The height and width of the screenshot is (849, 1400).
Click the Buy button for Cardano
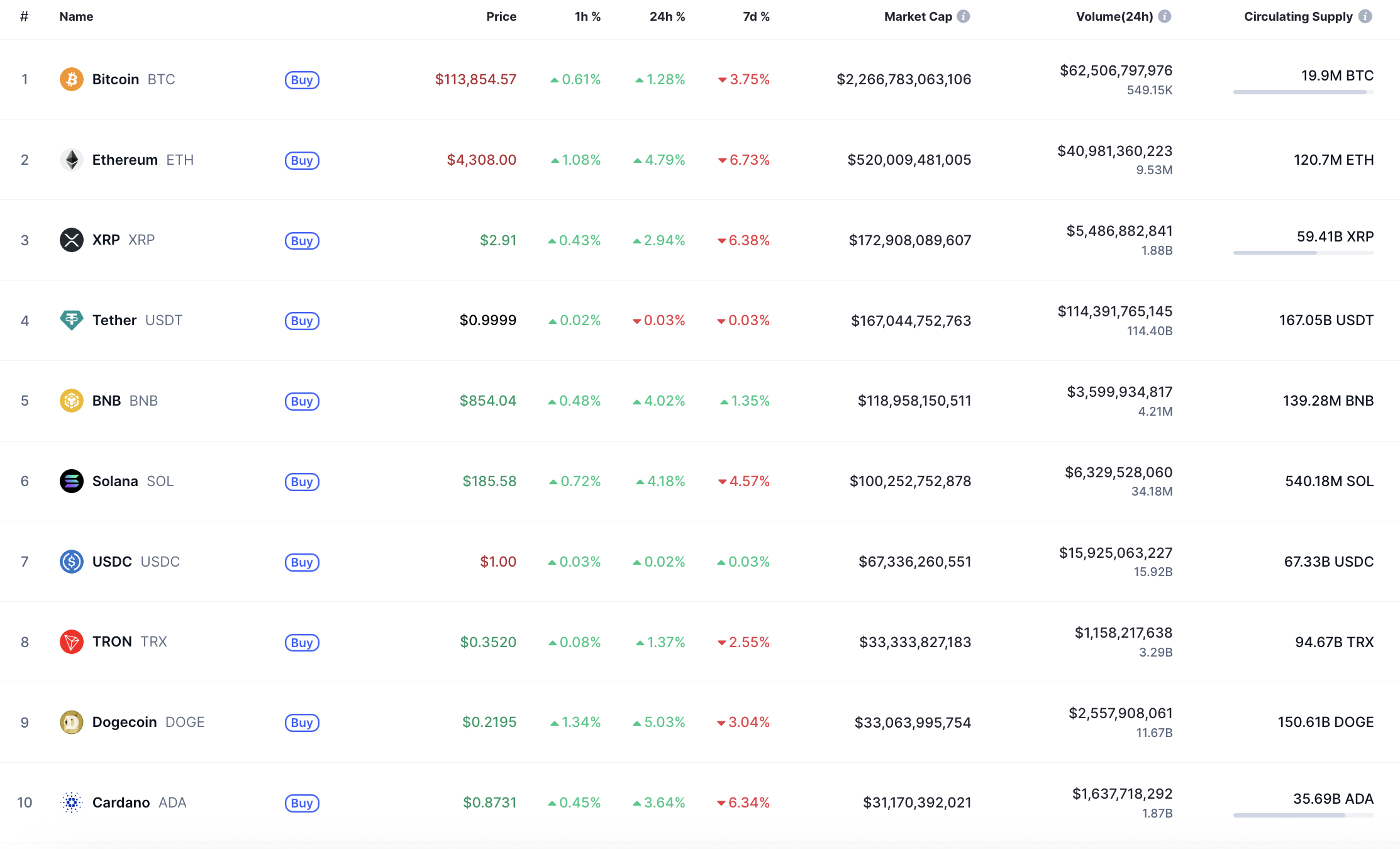[302, 803]
